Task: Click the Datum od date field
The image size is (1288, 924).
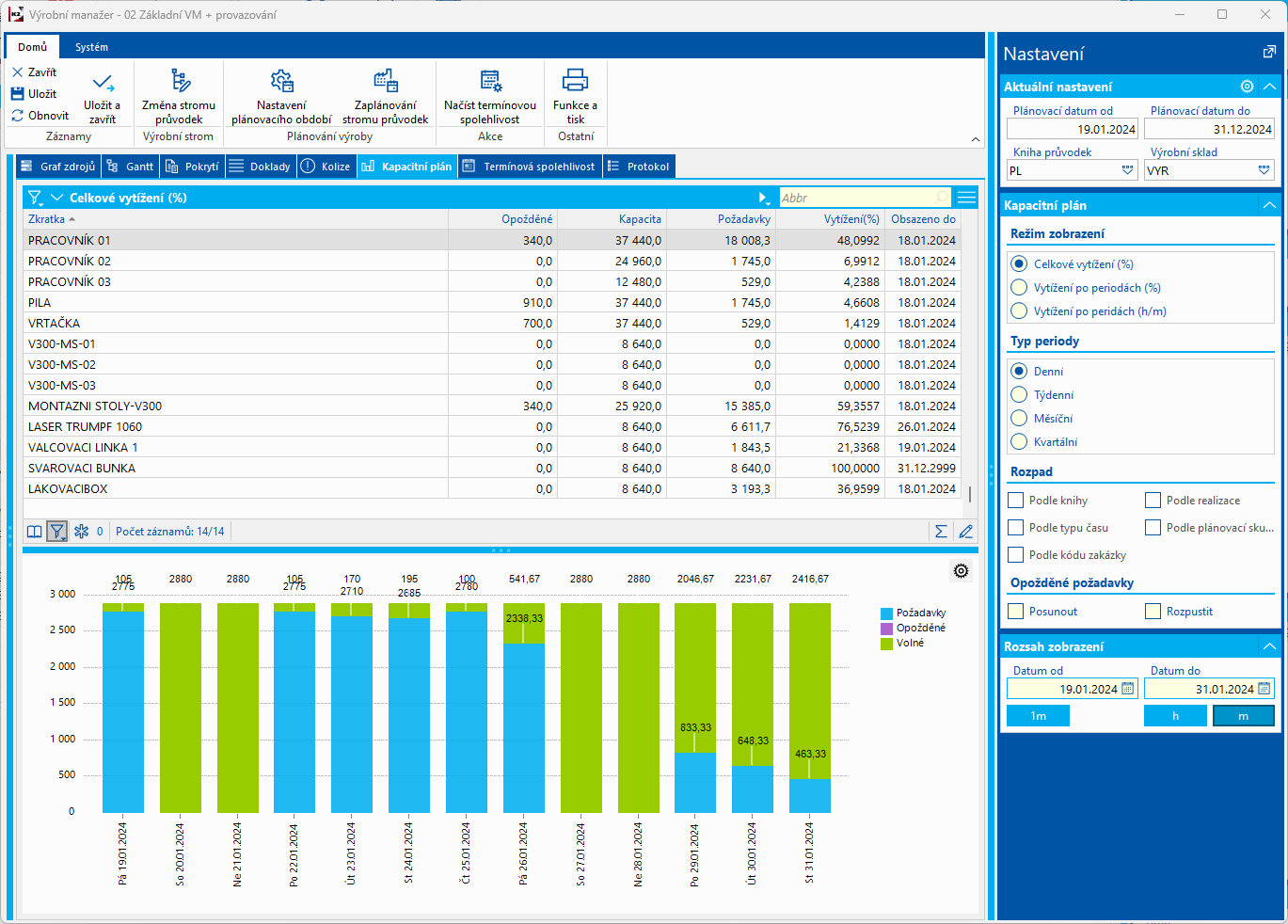Action: coord(1063,690)
